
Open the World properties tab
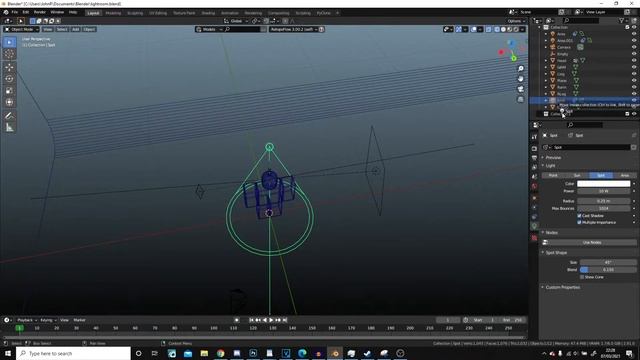pos(534,186)
